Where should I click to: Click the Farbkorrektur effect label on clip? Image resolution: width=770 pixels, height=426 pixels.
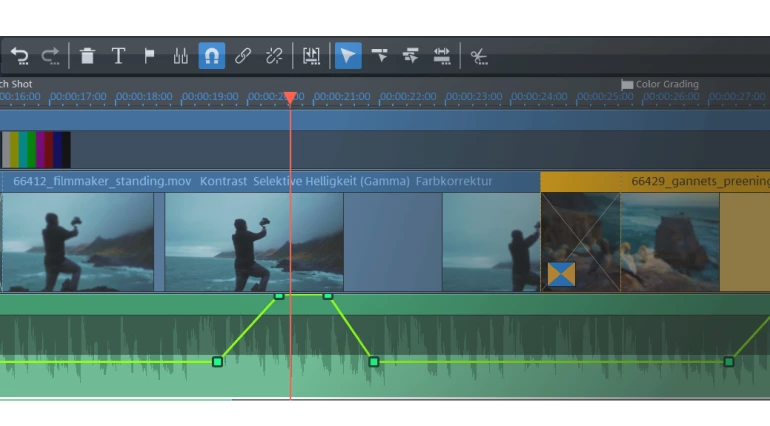449,181
